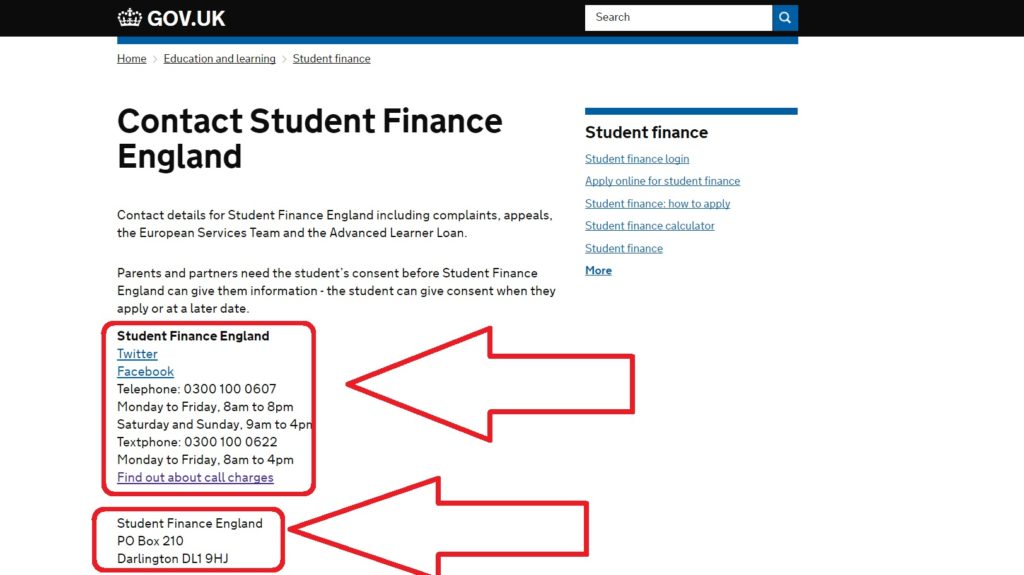Click Saturday and Sunday opening hours line
The height and width of the screenshot is (575, 1024).
[214, 425]
